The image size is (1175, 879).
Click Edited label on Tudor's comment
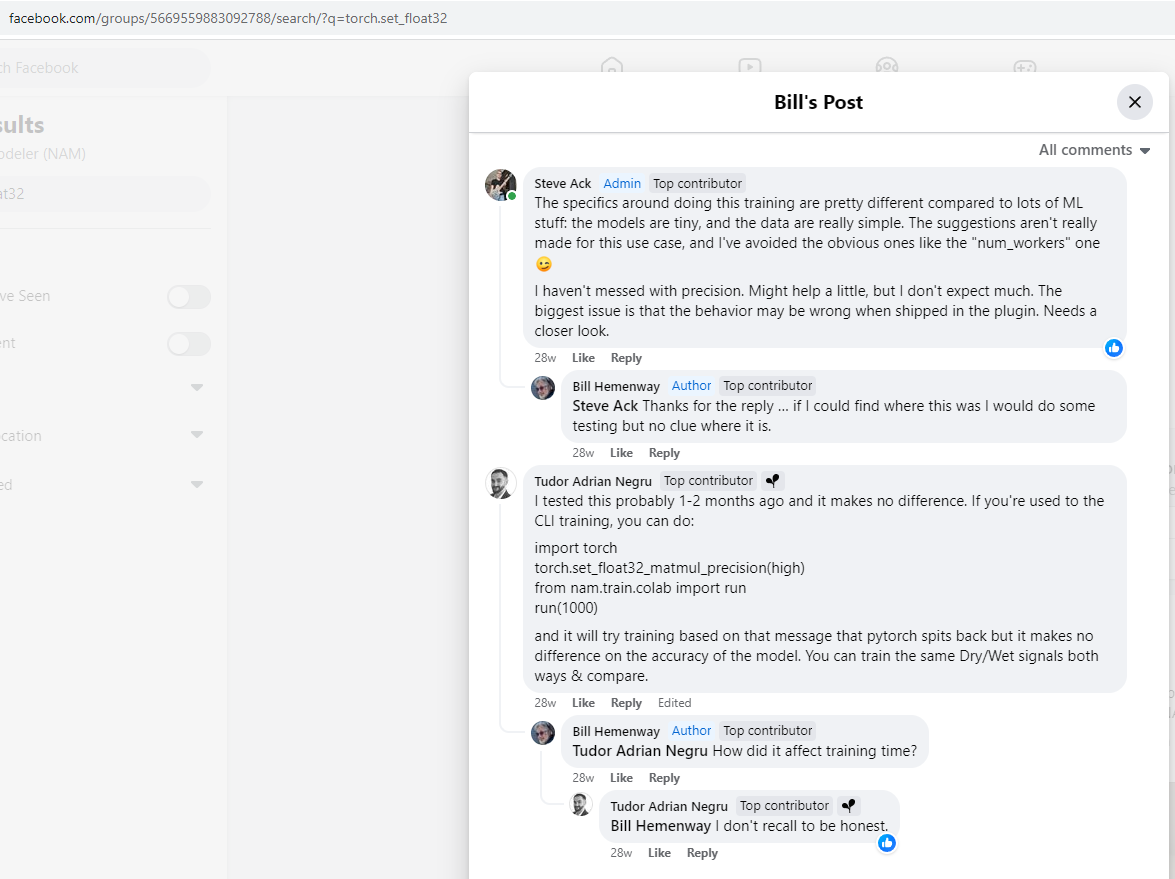[x=674, y=703]
